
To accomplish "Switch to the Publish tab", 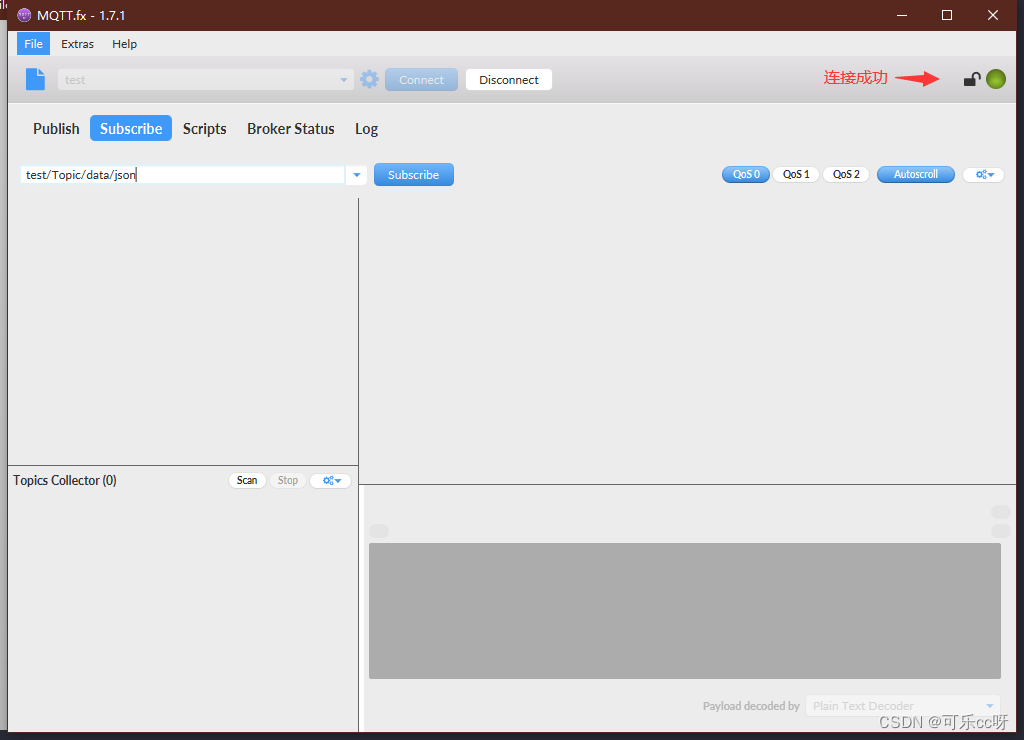I will coord(56,129).
